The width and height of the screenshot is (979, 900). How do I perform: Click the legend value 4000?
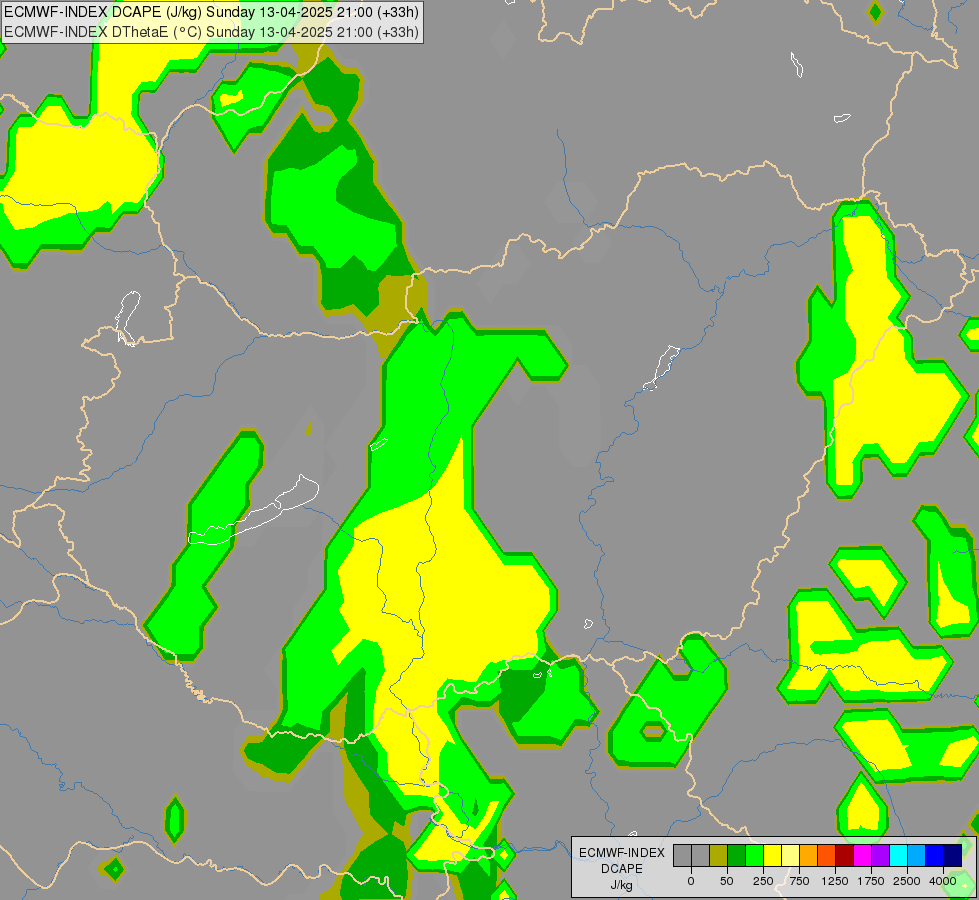pyautogui.click(x=943, y=881)
